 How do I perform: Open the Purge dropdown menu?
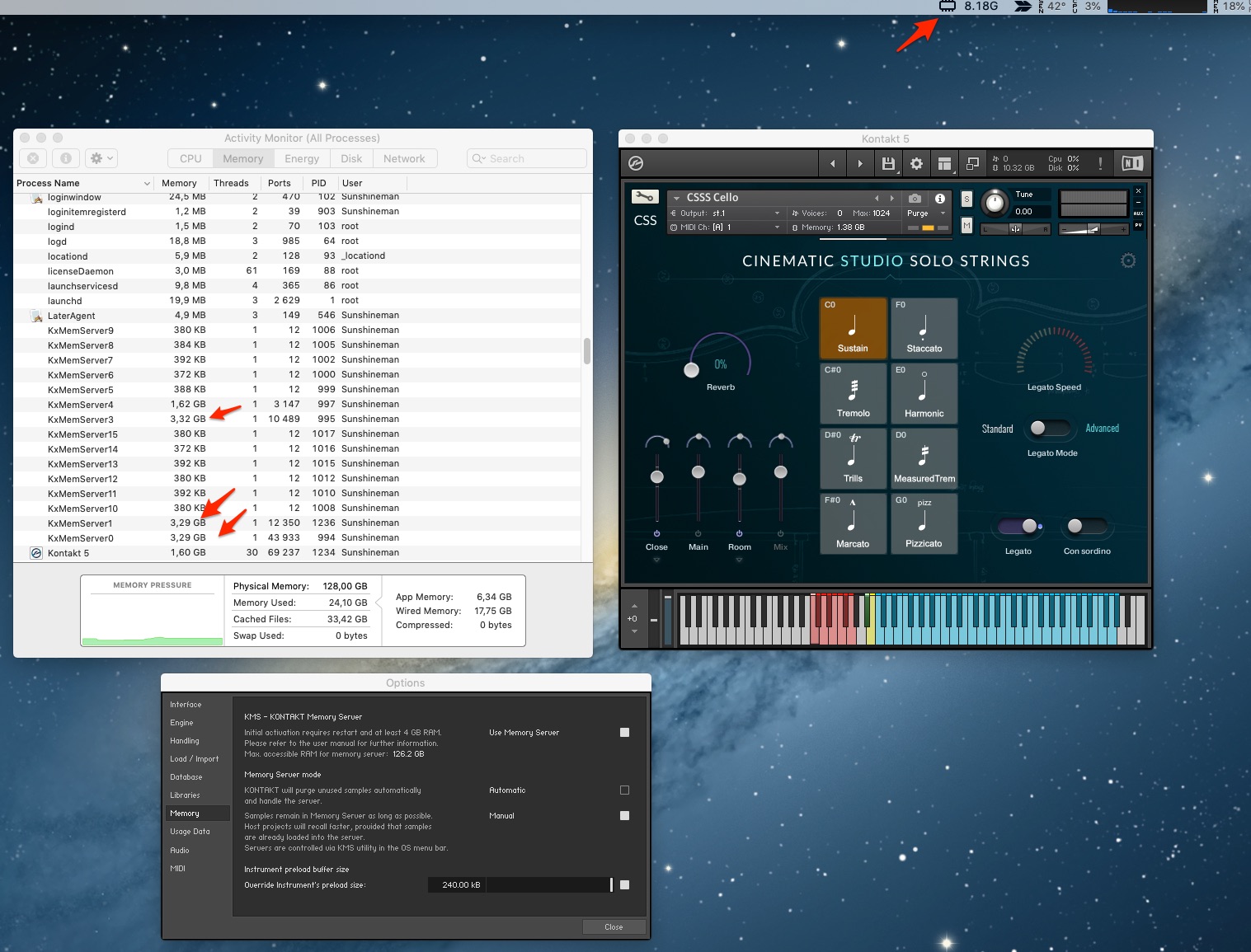click(925, 213)
